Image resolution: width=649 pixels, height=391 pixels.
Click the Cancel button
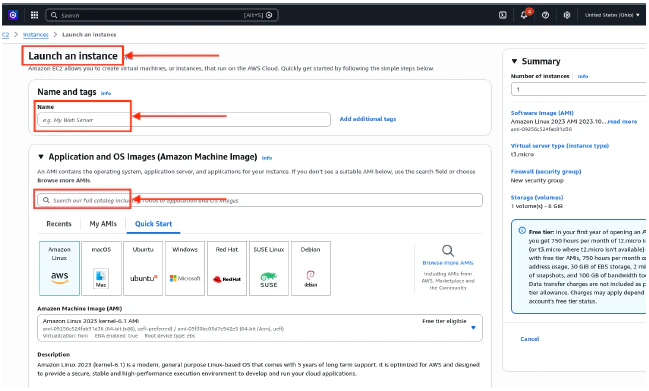(530, 339)
